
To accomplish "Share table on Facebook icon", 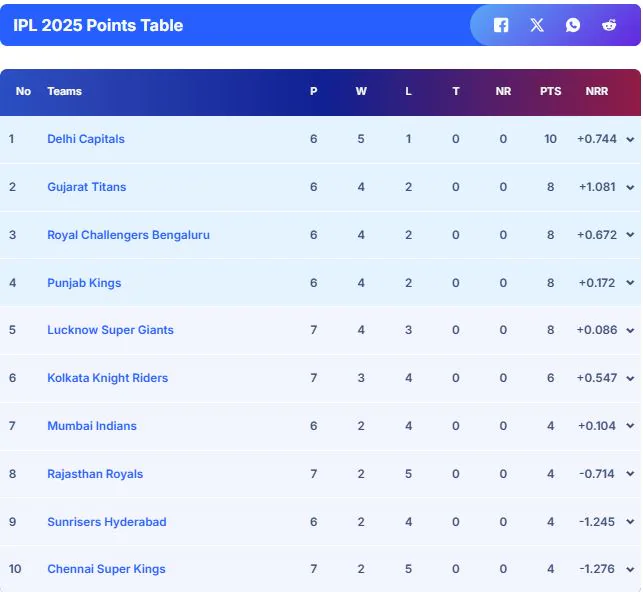I will (x=501, y=25).
